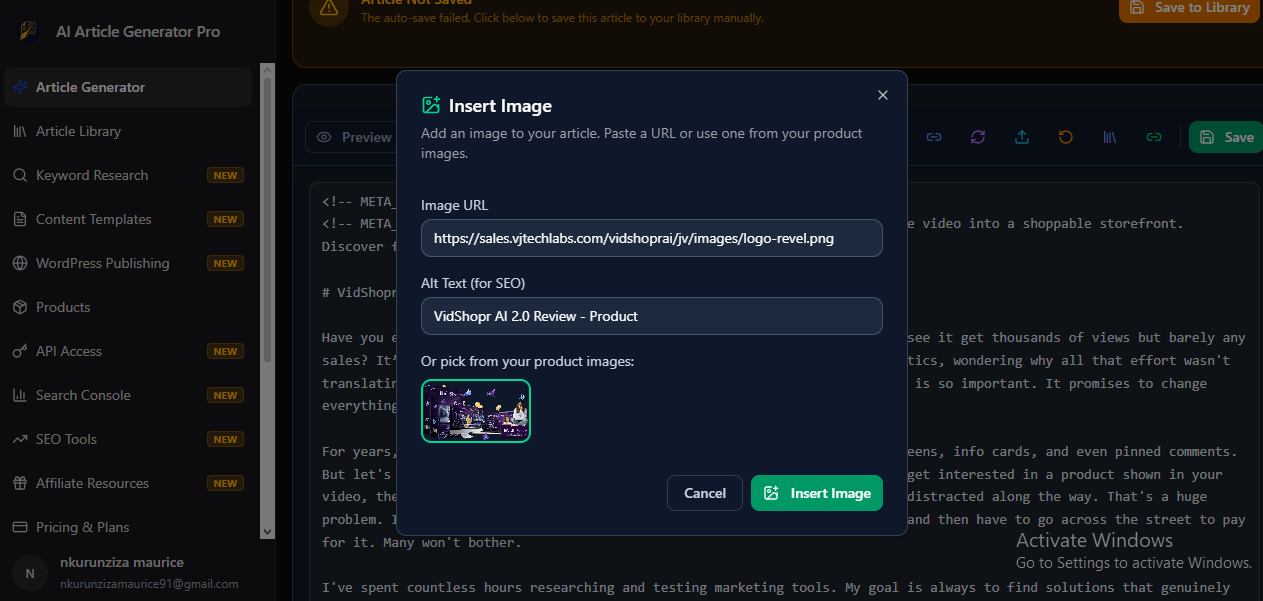Viewport: 1263px width, 601px height.
Task: Click the WordPress Publishing globe icon
Action: pyautogui.click(x=19, y=263)
